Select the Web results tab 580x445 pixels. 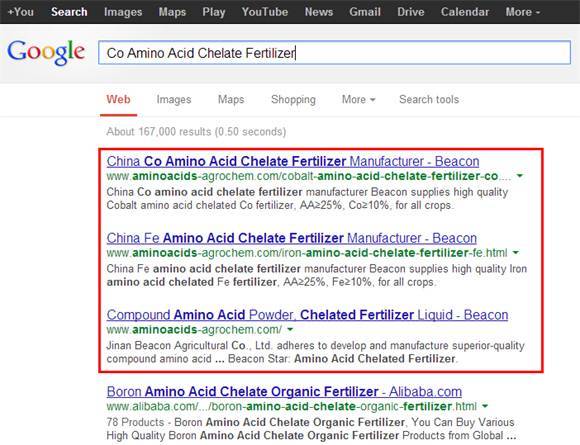coord(118,99)
